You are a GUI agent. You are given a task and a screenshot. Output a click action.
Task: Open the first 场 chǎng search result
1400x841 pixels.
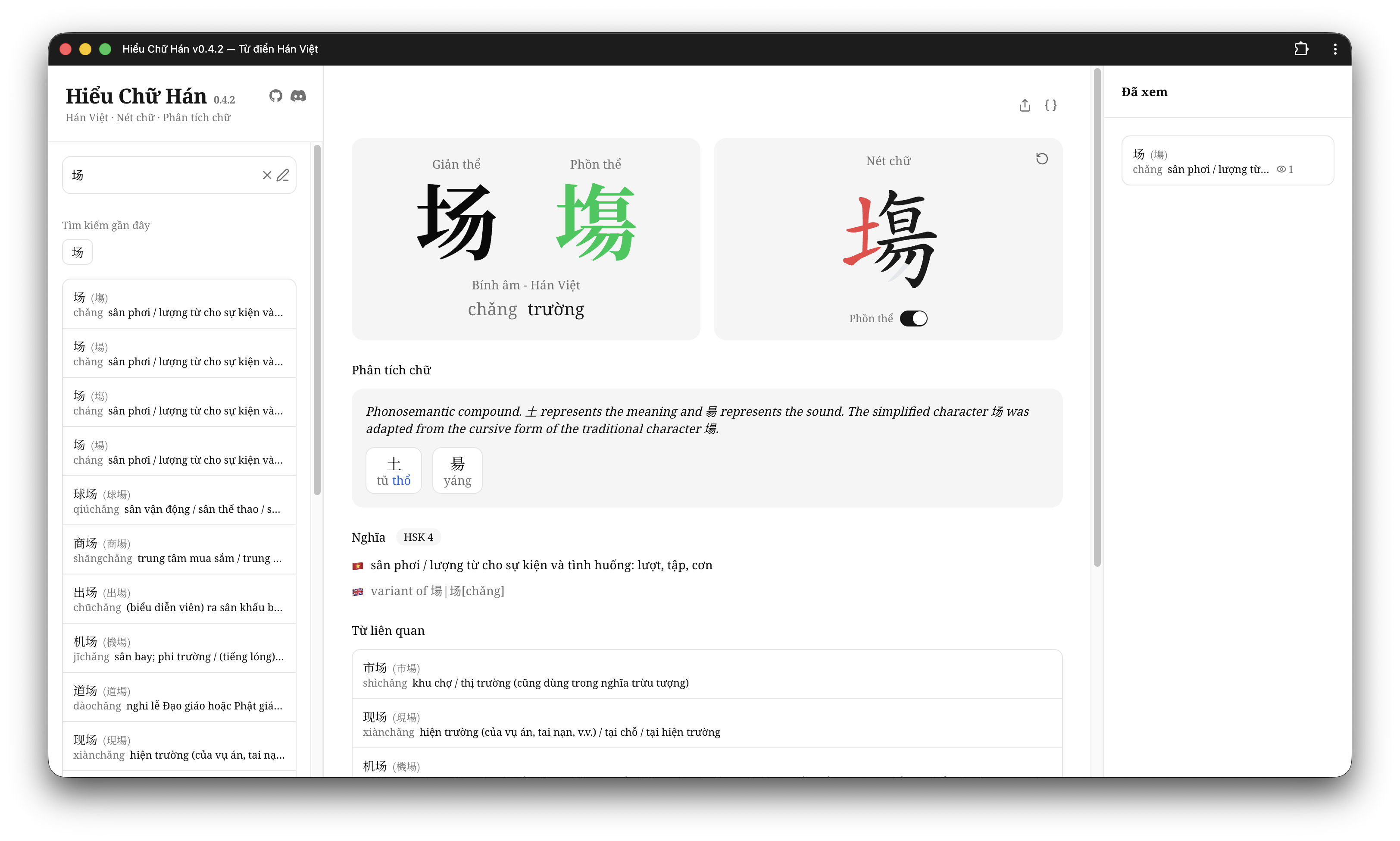pos(179,304)
